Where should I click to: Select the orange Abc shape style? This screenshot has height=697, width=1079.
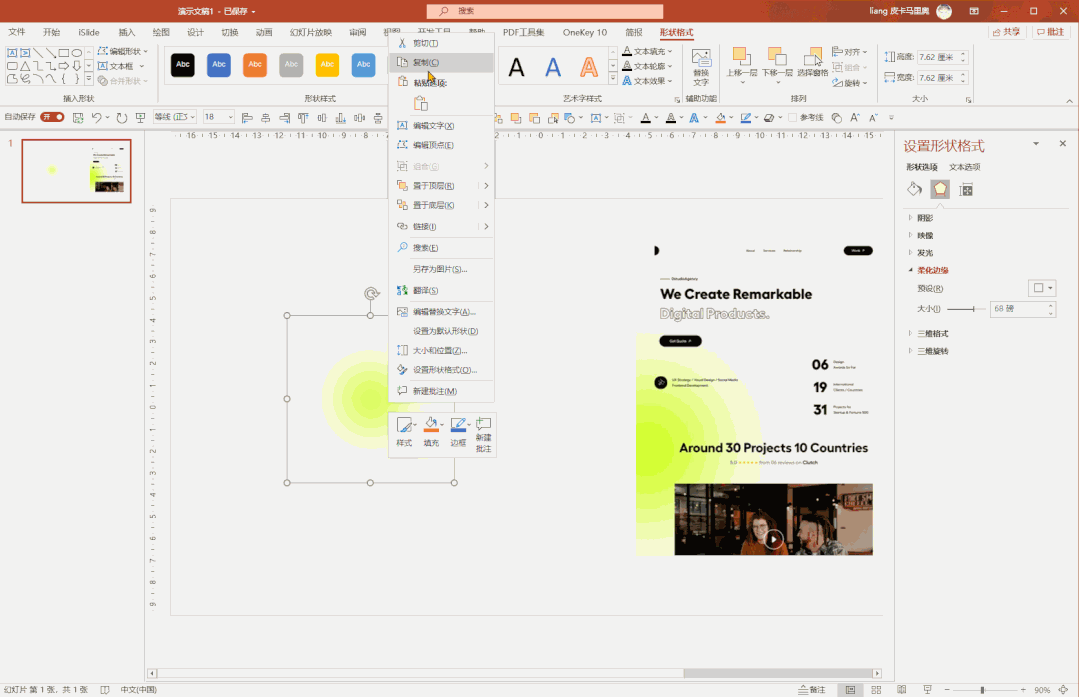[255, 65]
